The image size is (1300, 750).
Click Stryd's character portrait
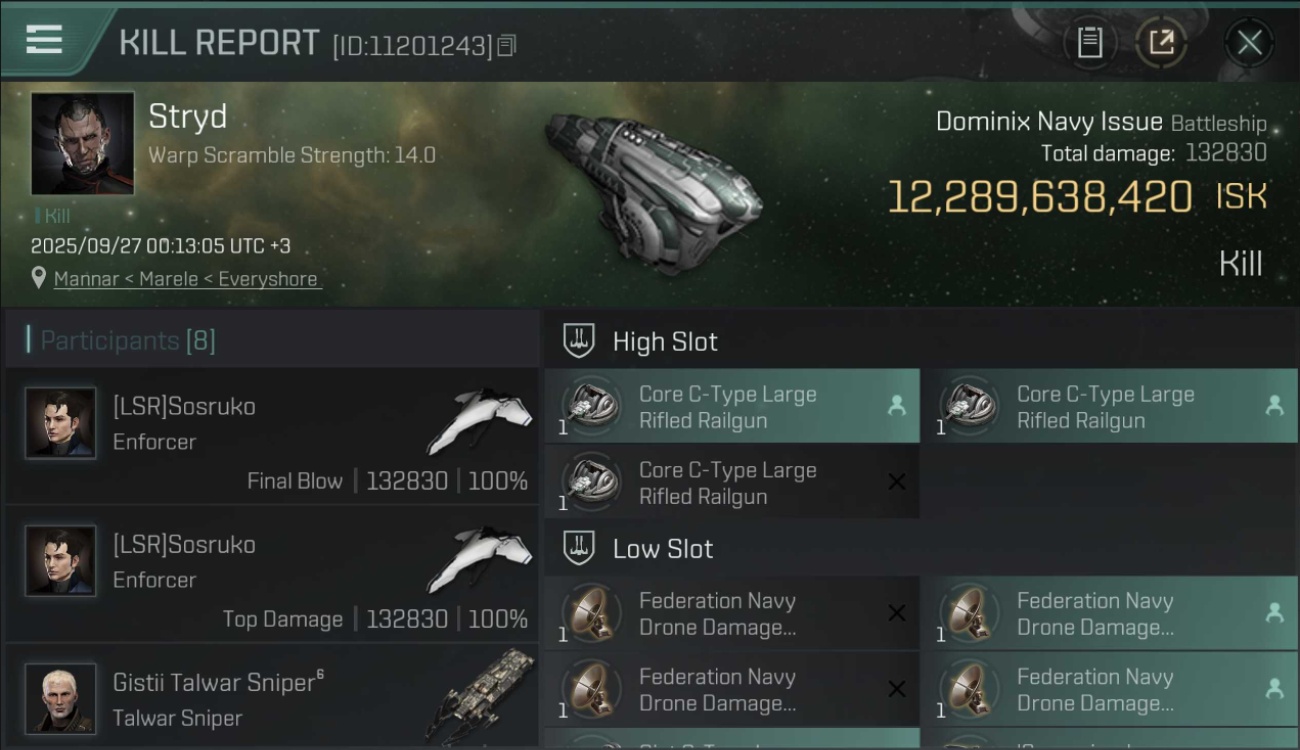point(82,143)
